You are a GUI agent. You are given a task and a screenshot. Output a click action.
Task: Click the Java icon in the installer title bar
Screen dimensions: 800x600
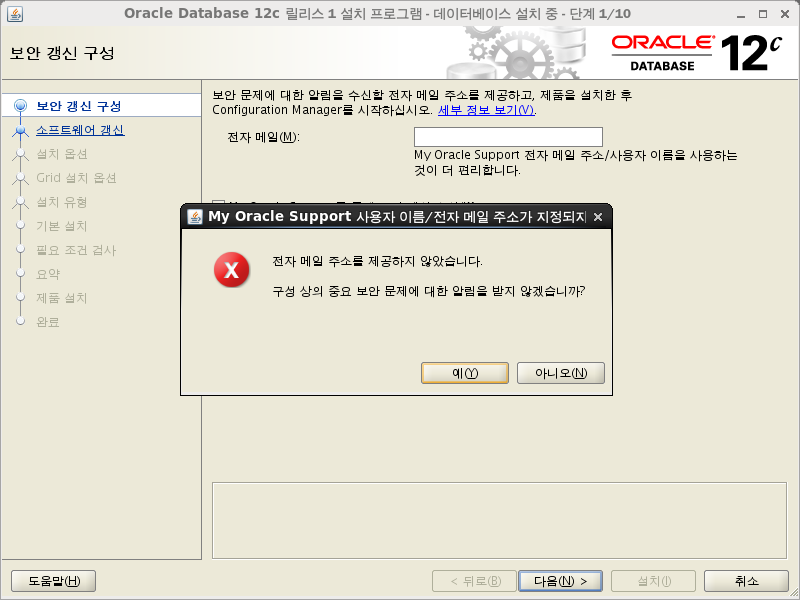14,13
